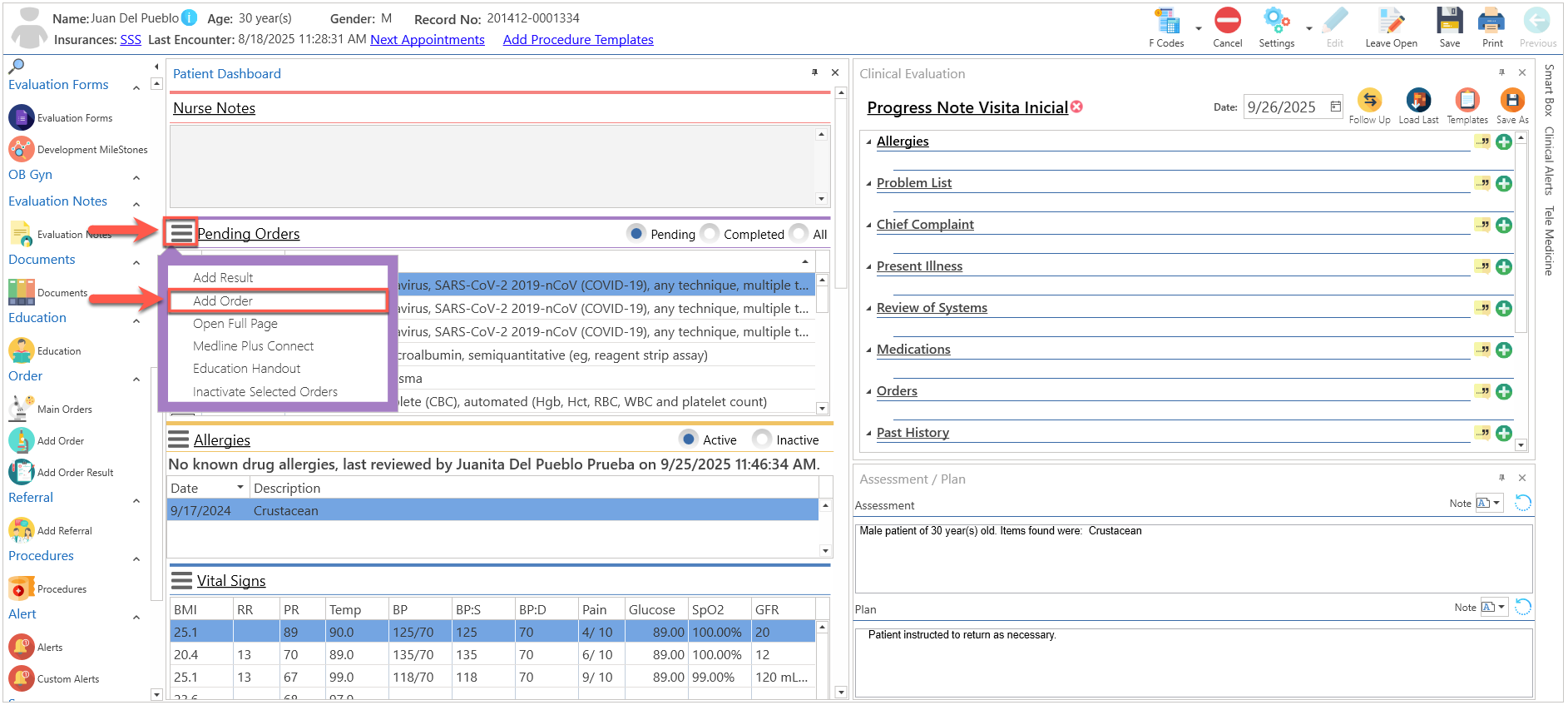Select All orders radio button
The height and width of the screenshot is (705, 1568).
(799, 234)
